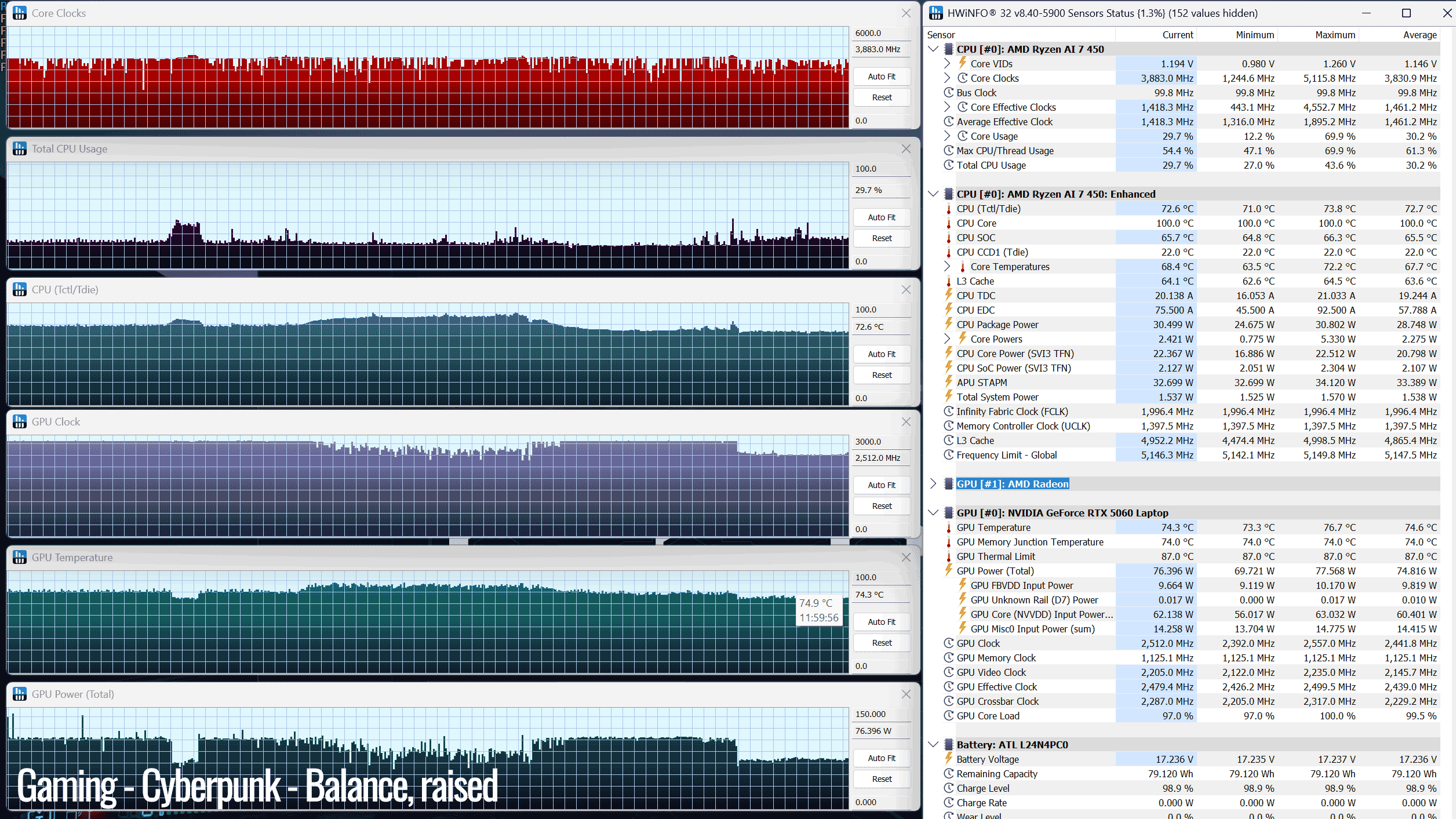Image resolution: width=1456 pixels, height=819 pixels.
Task: Click the lightning icon beside CPU Package Power
Action: click(949, 324)
